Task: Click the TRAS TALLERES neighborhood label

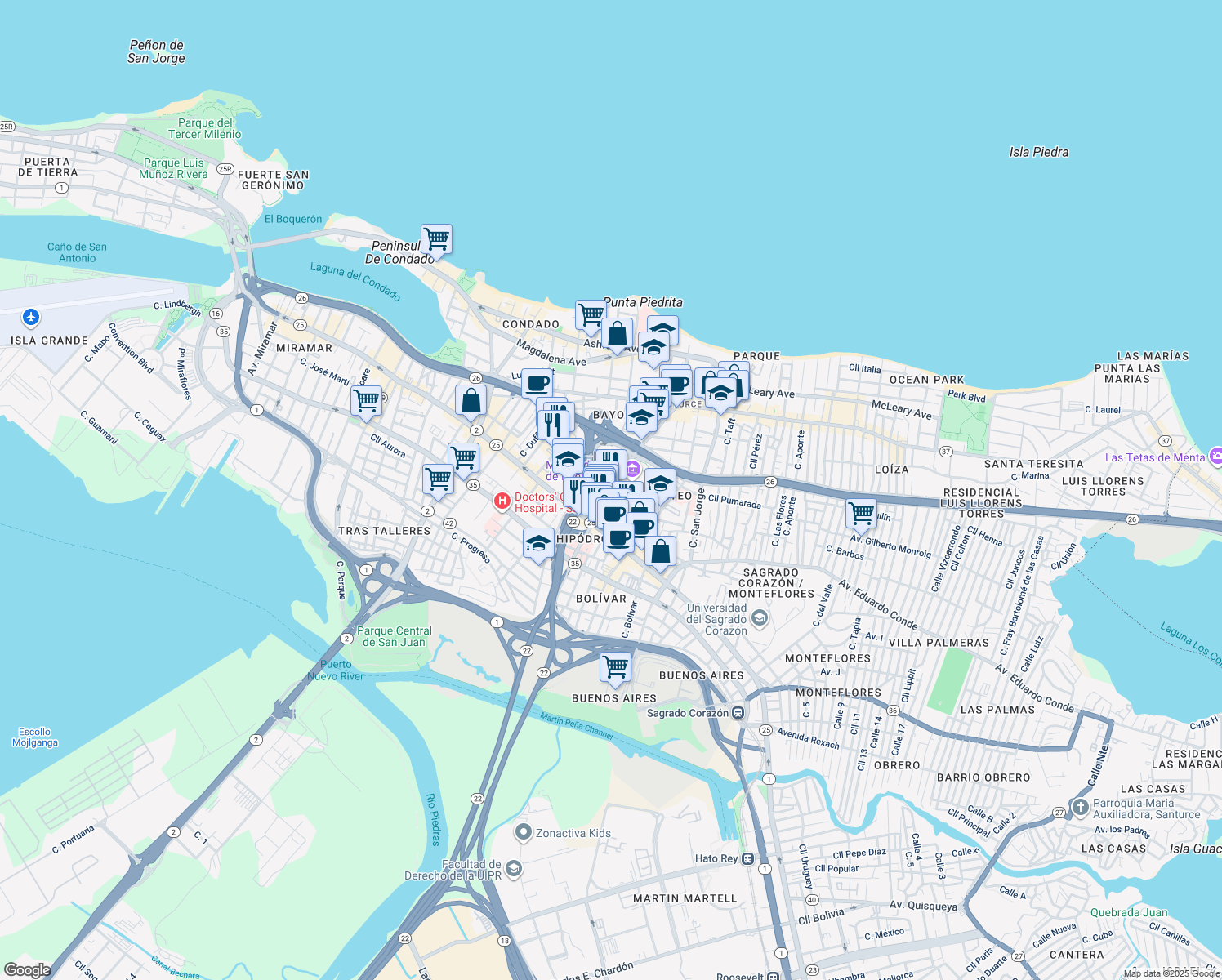Action: 385,531
